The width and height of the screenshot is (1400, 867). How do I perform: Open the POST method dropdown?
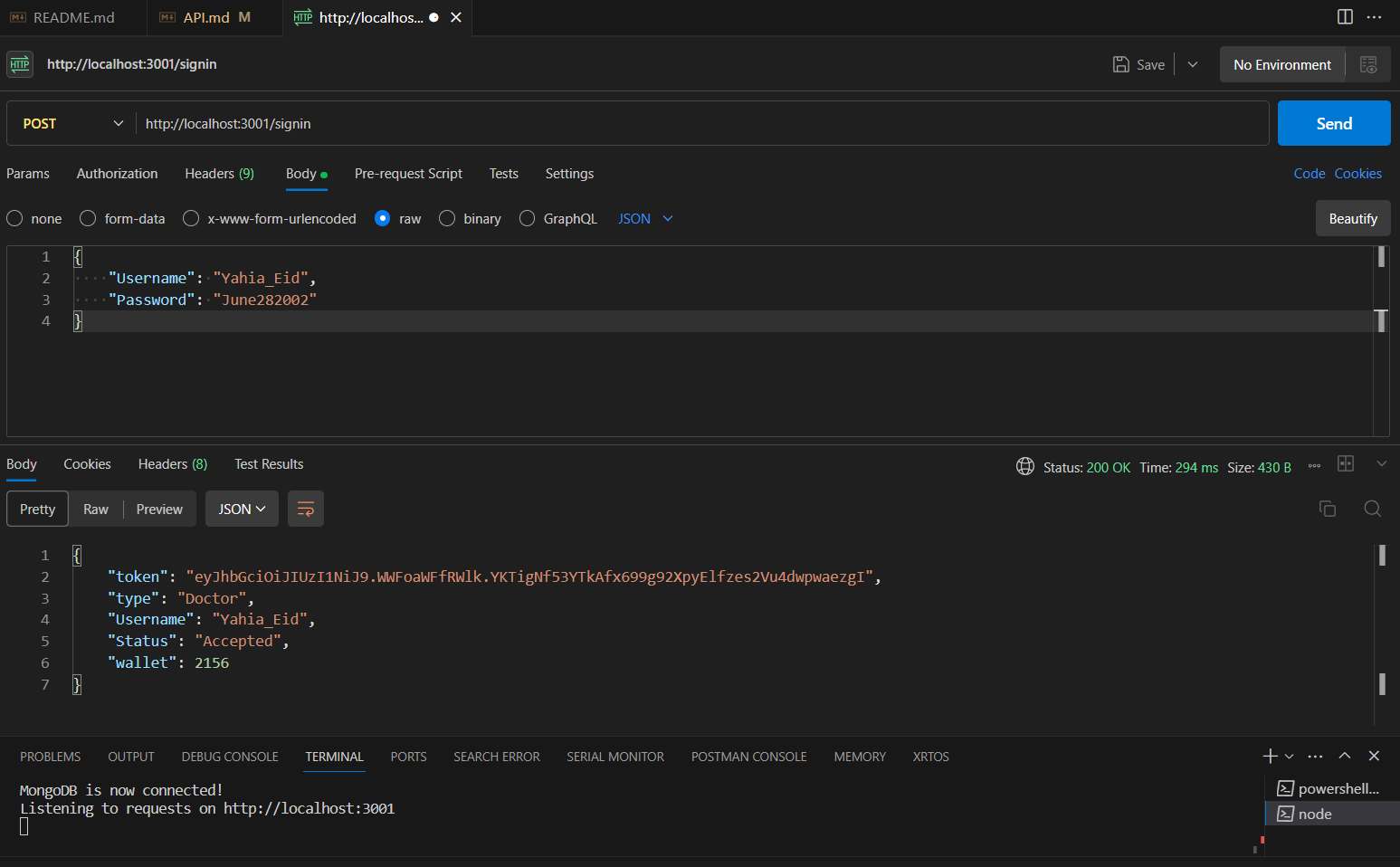pos(71,123)
